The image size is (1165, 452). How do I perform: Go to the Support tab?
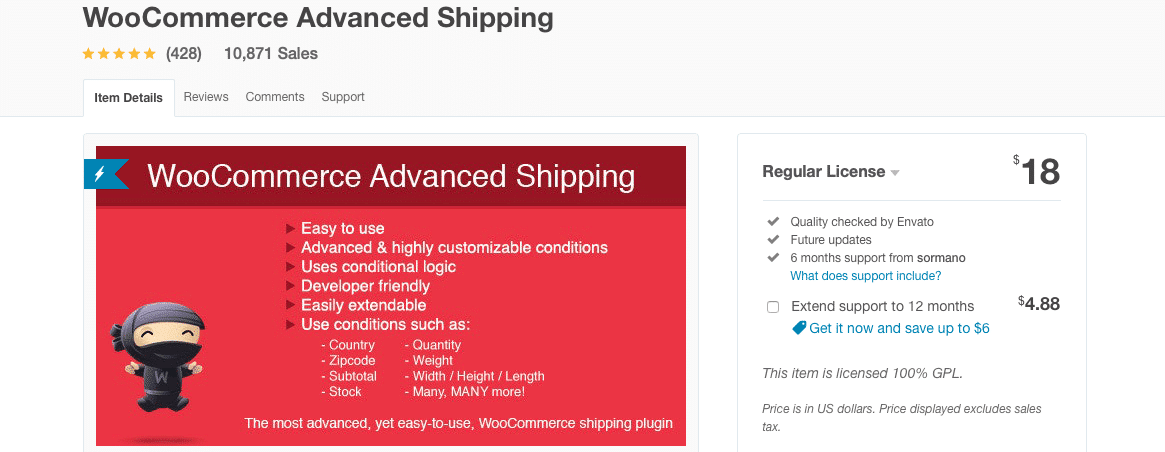(343, 97)
